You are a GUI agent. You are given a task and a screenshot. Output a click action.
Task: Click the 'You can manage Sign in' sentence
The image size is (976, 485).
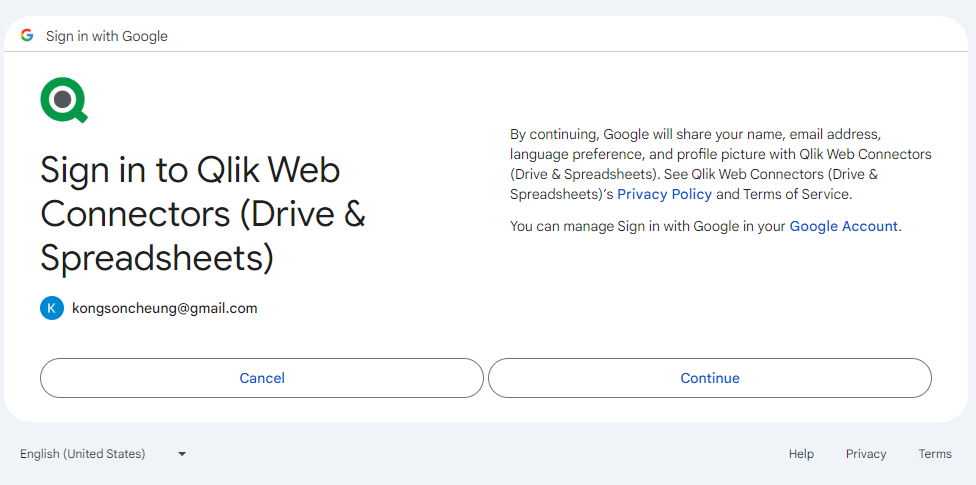[x=706, y=226]
